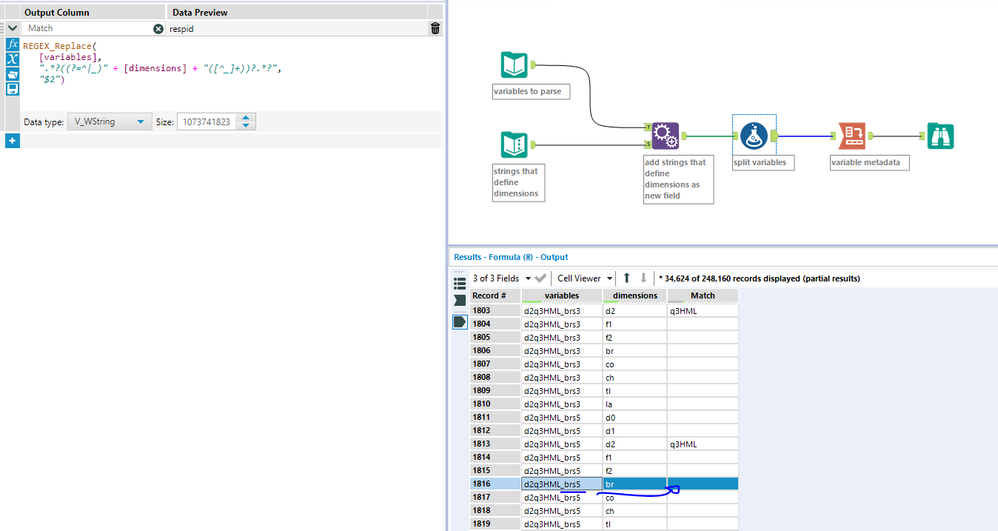
Task: Click the Size stepper for the field
Action: [247, 121]
